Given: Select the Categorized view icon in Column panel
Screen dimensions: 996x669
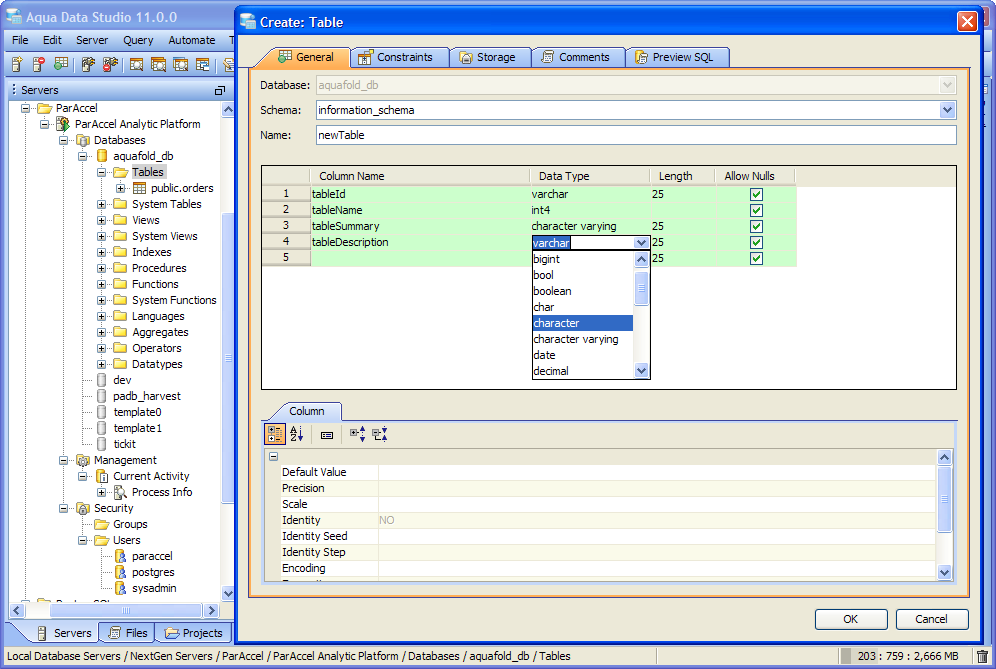Looking at the screenshot, I should (x=274, y=434).
